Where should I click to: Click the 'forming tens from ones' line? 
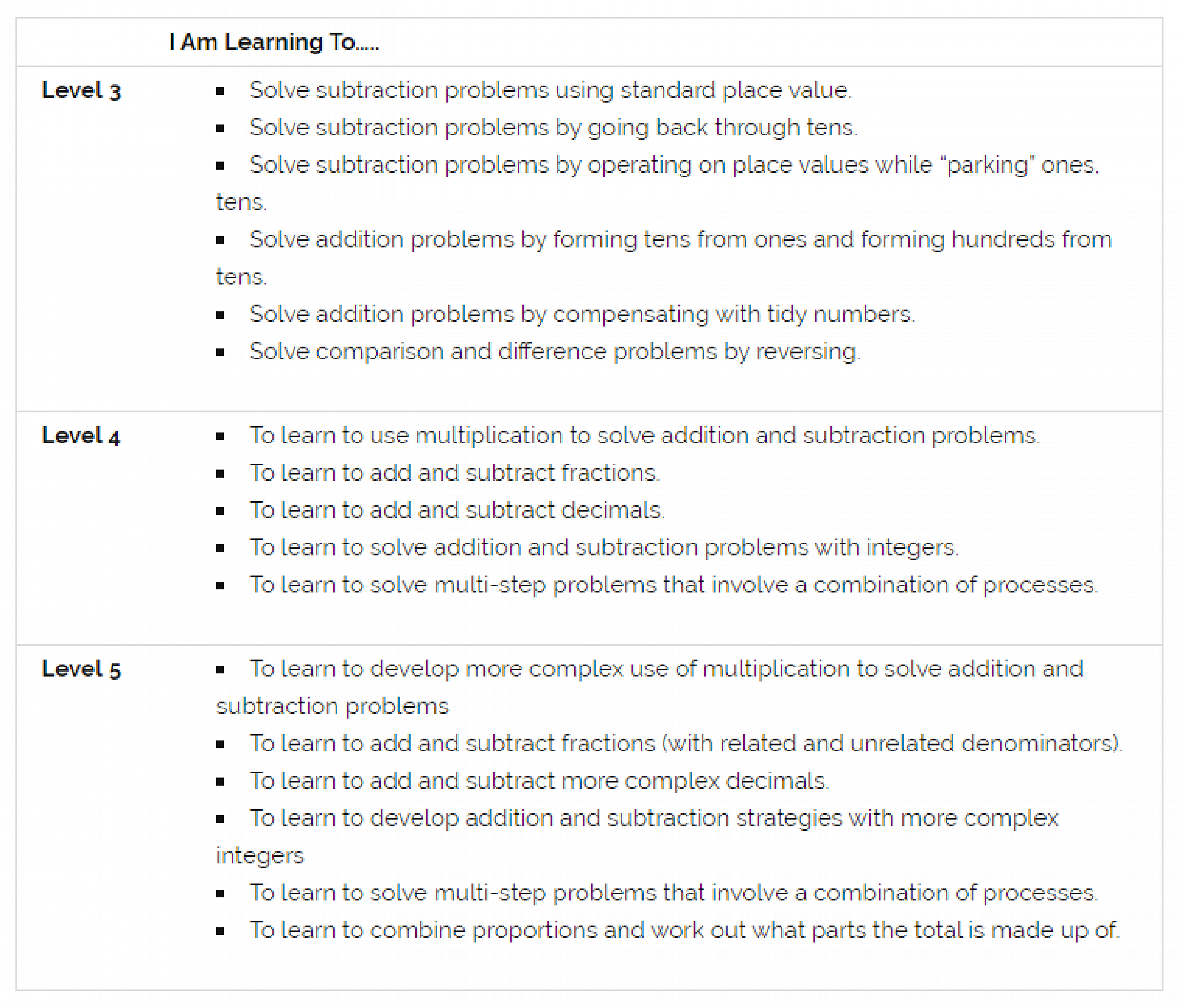click(x=680, y=239)
